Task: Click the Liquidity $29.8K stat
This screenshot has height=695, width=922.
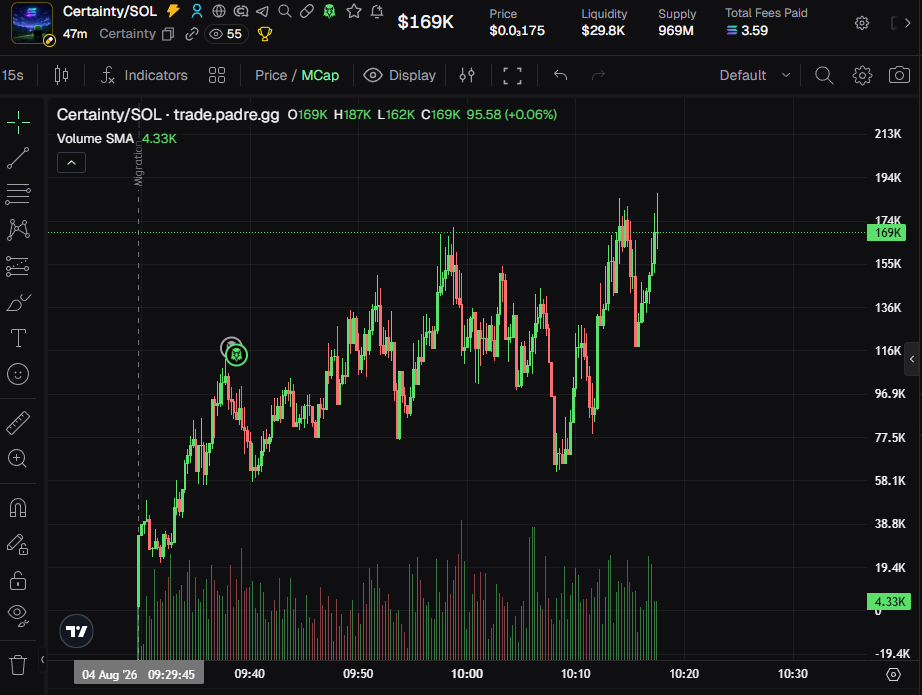Action: pos(604,22)
